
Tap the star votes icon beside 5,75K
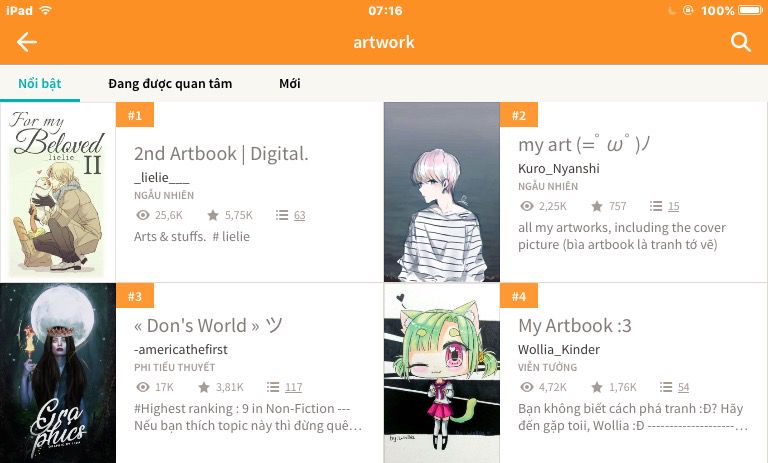(213, 215)
